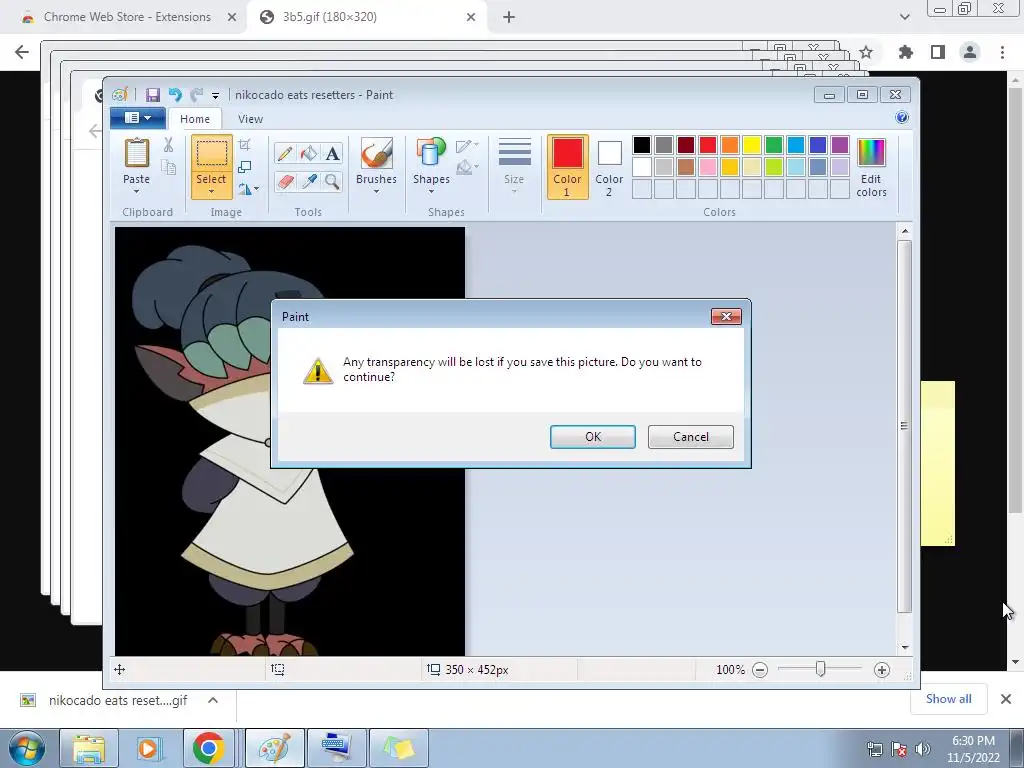
Task: Click the zoom slider handle
Action: tap(820, 669)
